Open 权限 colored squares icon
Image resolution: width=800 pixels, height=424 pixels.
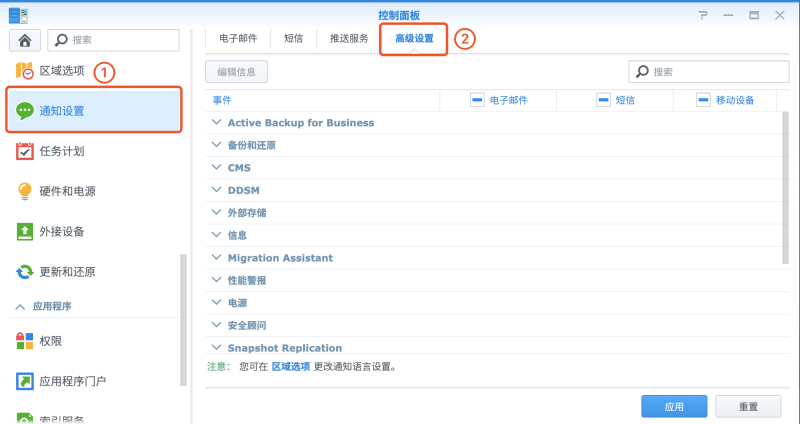coord(24,341)
